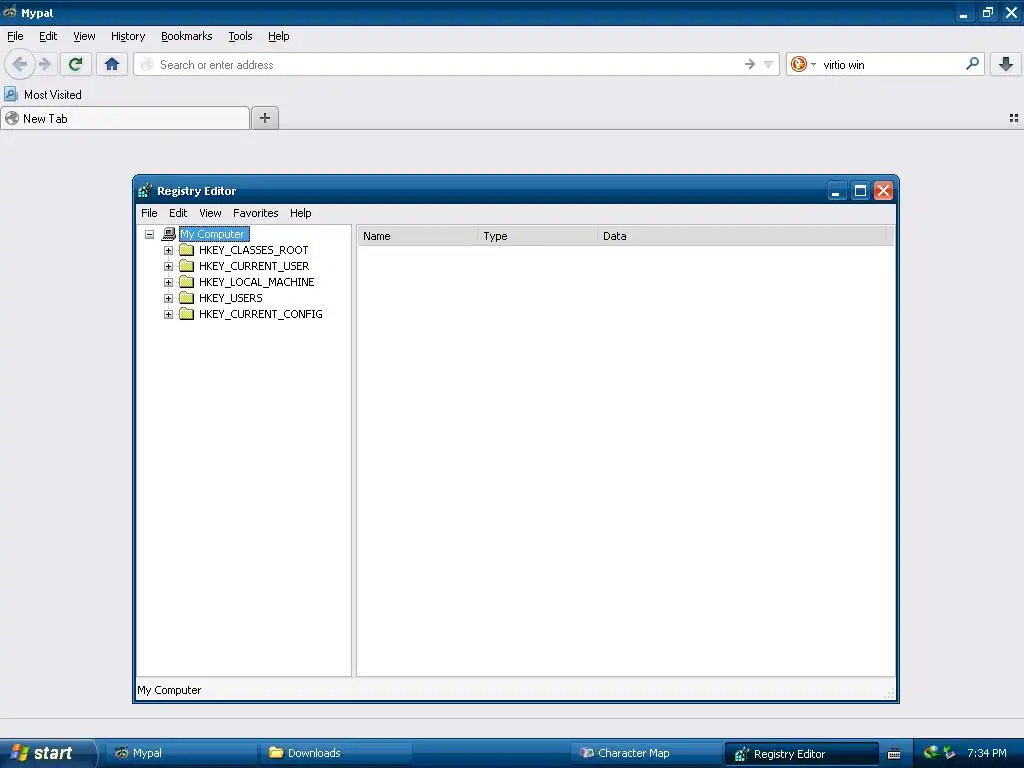Go to home page via house icon

coord(112,64)
